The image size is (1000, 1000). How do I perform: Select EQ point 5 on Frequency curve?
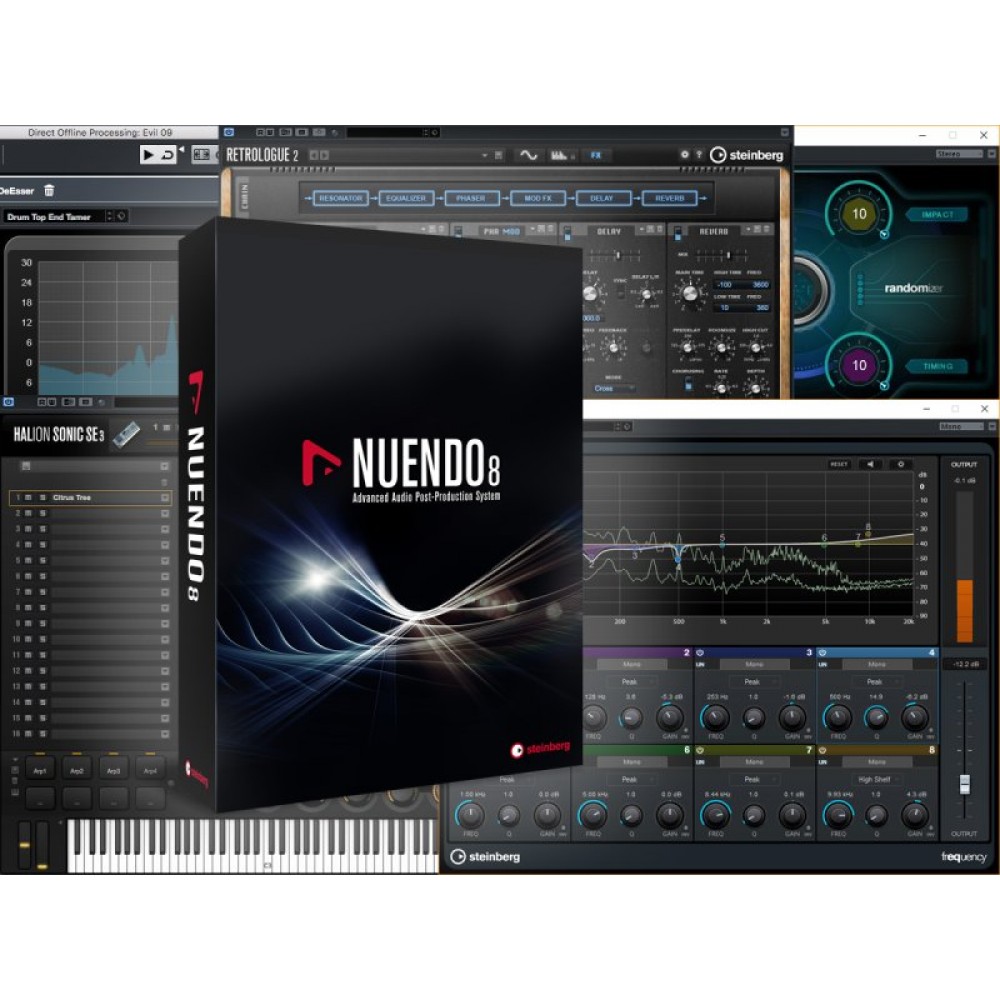click(723, 545)
